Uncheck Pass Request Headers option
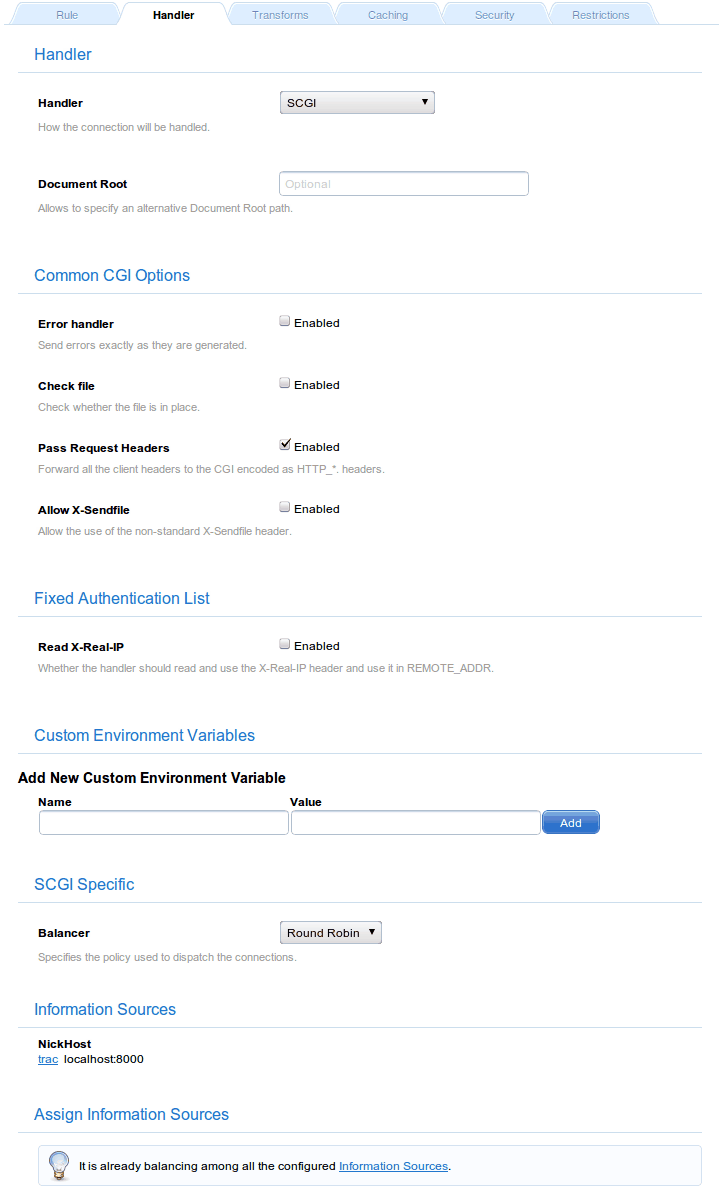Screen dimensions: 720x1203 click(x=285, y=446)
